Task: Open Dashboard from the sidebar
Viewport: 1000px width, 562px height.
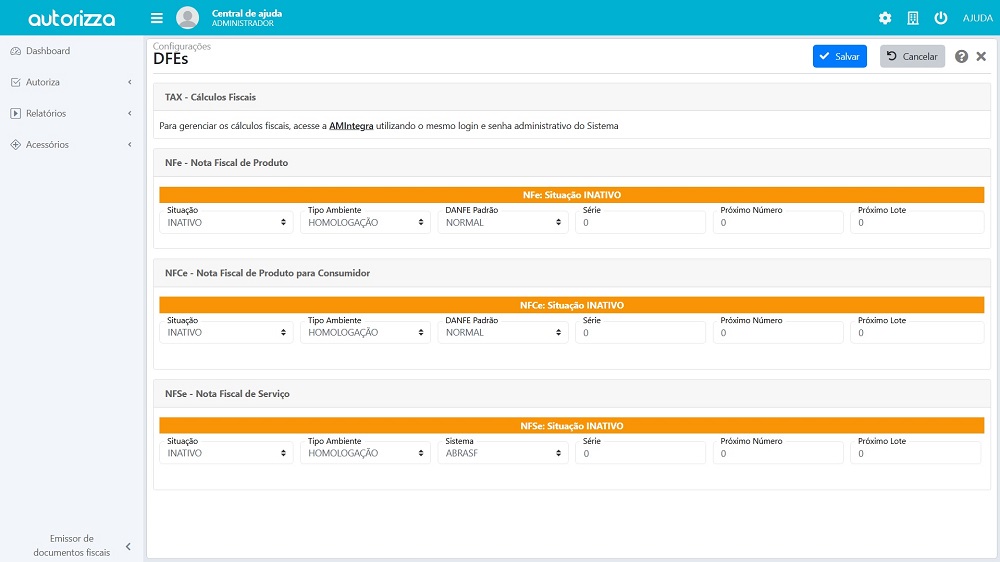Action: point(47,51)
